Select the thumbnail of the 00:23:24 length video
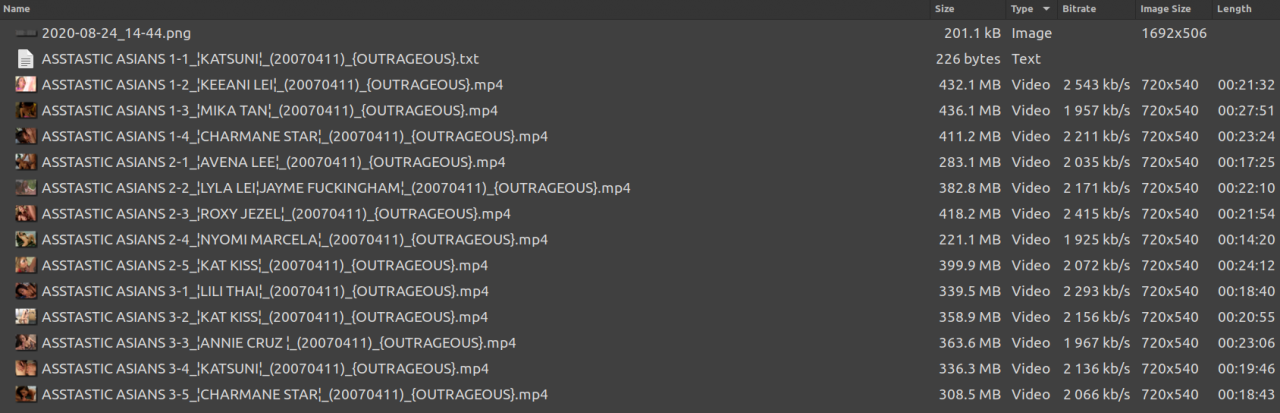 [26, 136]
